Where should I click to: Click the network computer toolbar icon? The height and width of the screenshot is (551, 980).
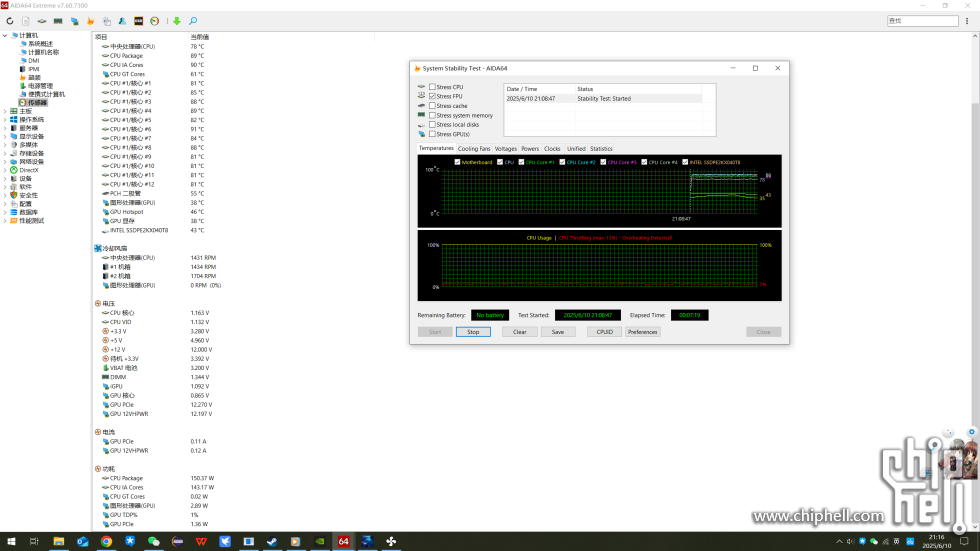point(74,21)
